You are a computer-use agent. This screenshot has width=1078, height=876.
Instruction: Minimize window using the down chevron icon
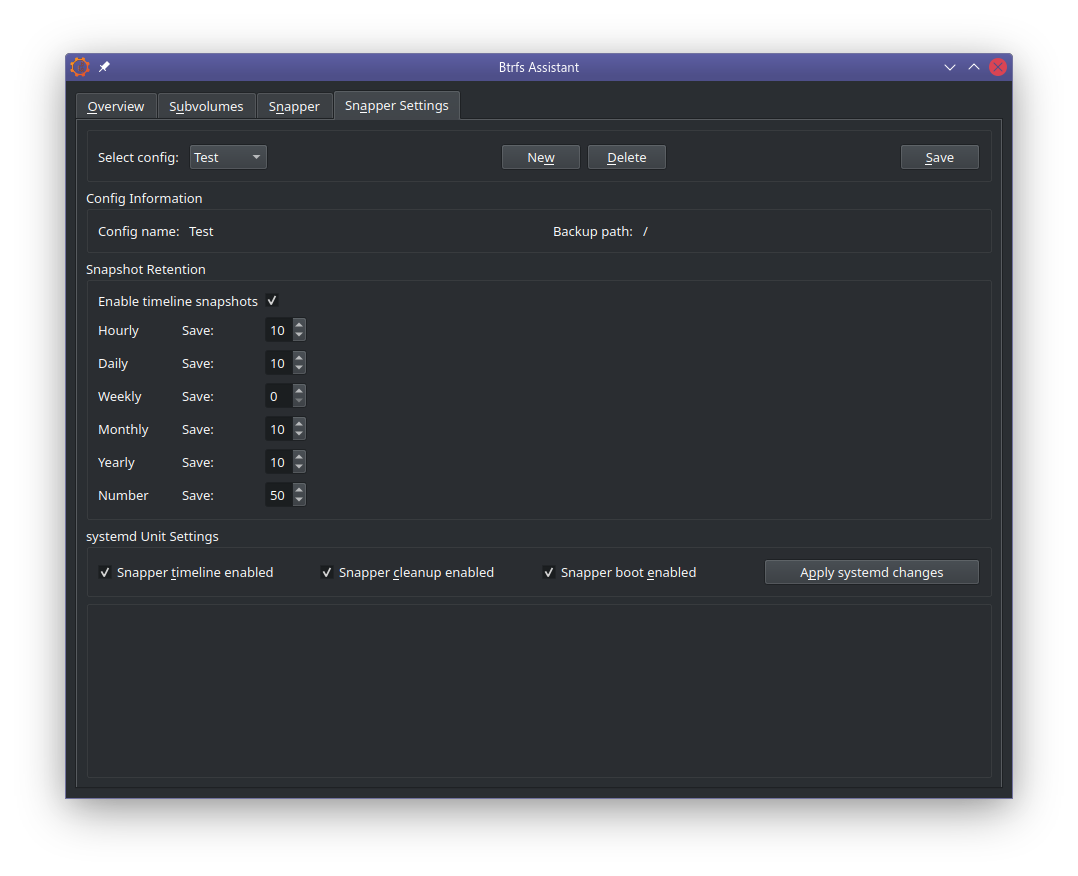click(x=949, y=67)
